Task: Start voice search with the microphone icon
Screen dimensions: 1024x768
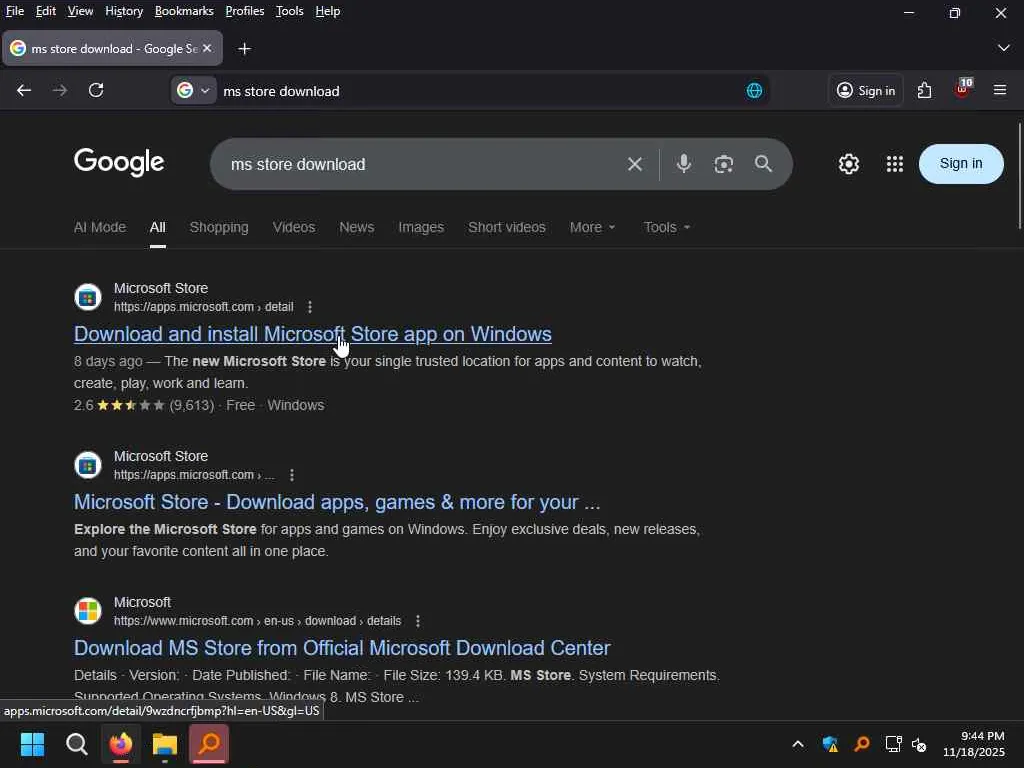Action: tap(683, 163)
